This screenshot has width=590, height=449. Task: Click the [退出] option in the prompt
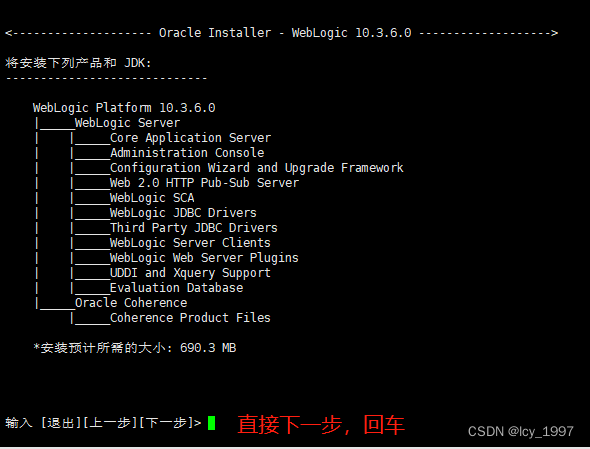pyautogui.click(x=61, y=423)
